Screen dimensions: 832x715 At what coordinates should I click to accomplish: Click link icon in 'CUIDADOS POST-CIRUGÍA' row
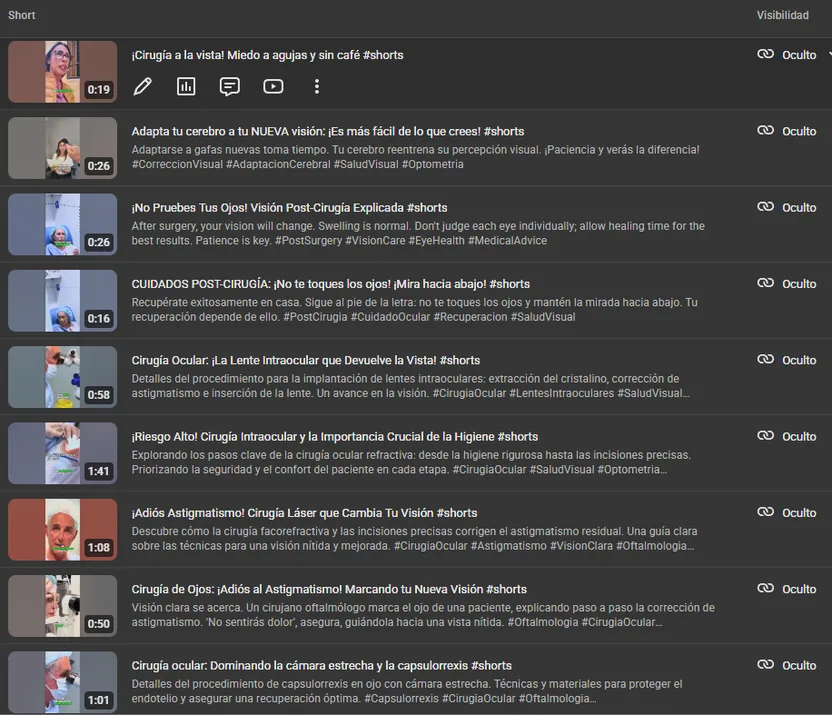765,283
